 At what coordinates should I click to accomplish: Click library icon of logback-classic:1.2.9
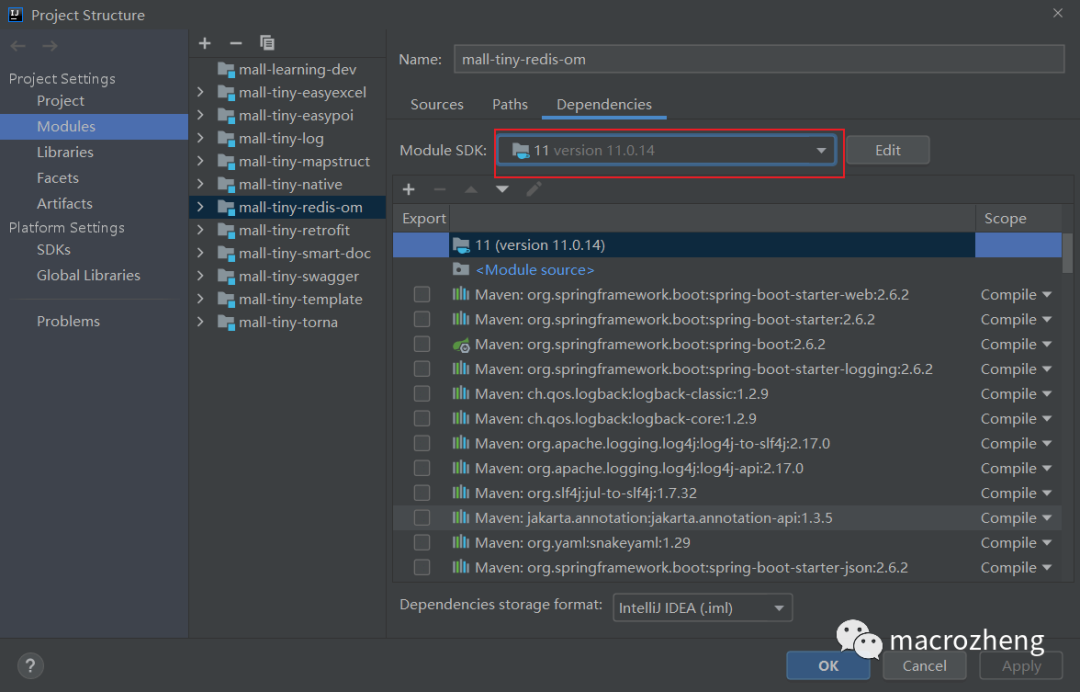[461, 394]
